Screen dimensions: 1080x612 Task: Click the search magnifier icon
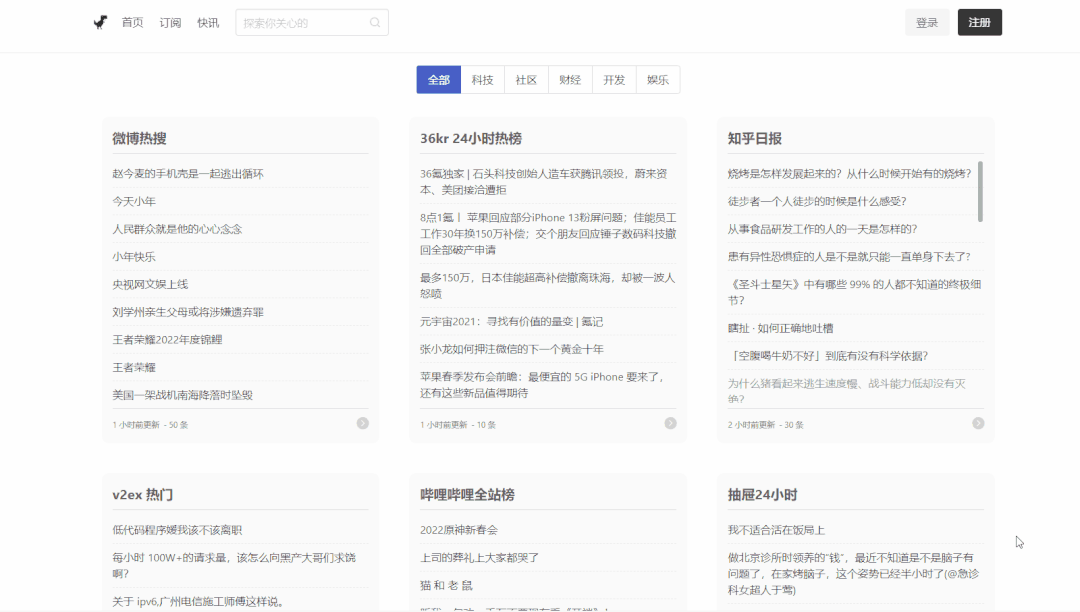click(375, 23)
